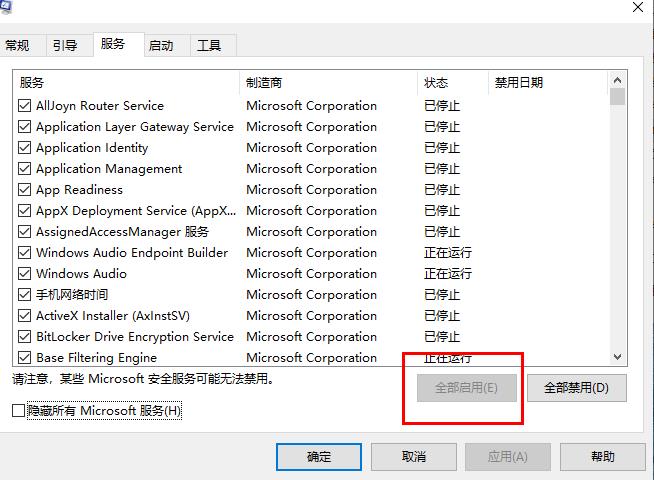Screen dimensions: 654x480
Task: Select the 工具 tab
Action: (209, 46)
